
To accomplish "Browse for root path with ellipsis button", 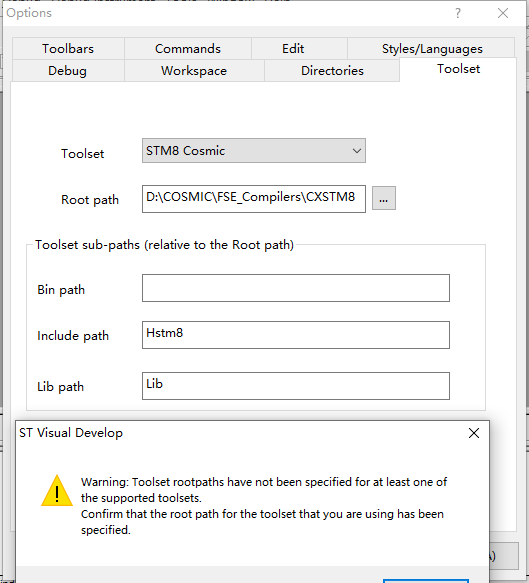I will click(x=384, y=199).
